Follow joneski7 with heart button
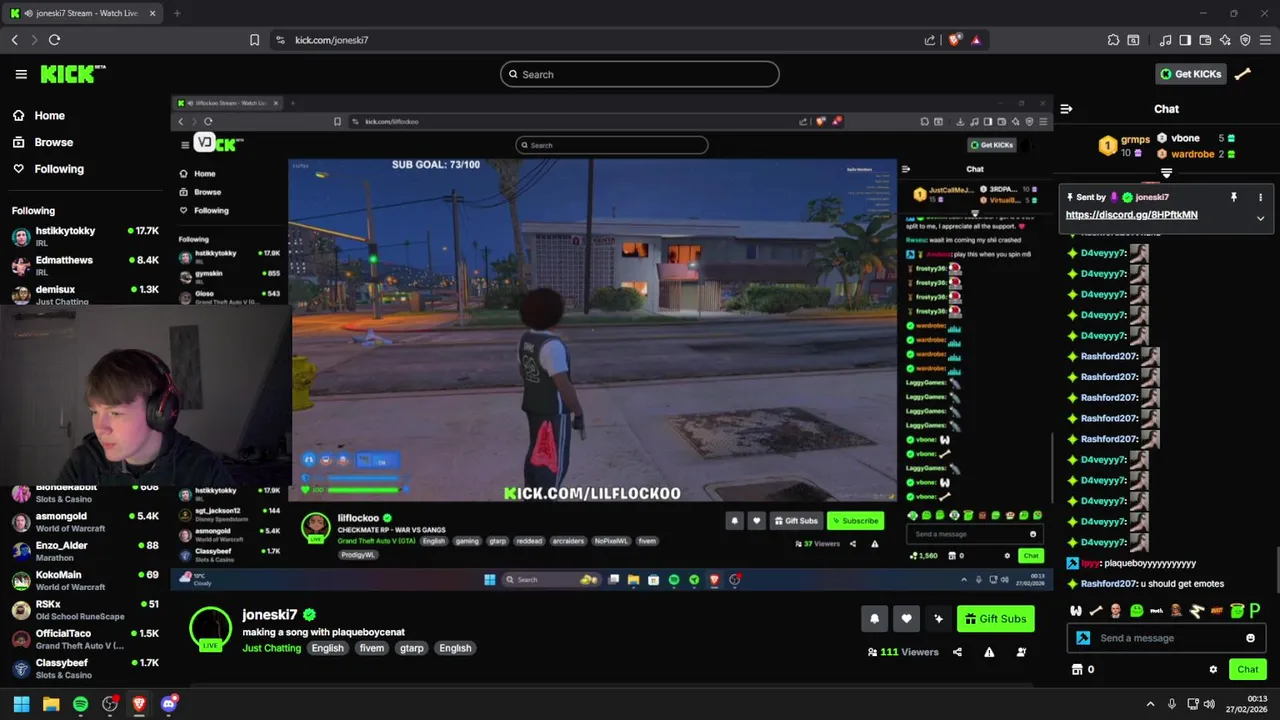Screen dimensions: 1280x720 [x=906, y=619]
